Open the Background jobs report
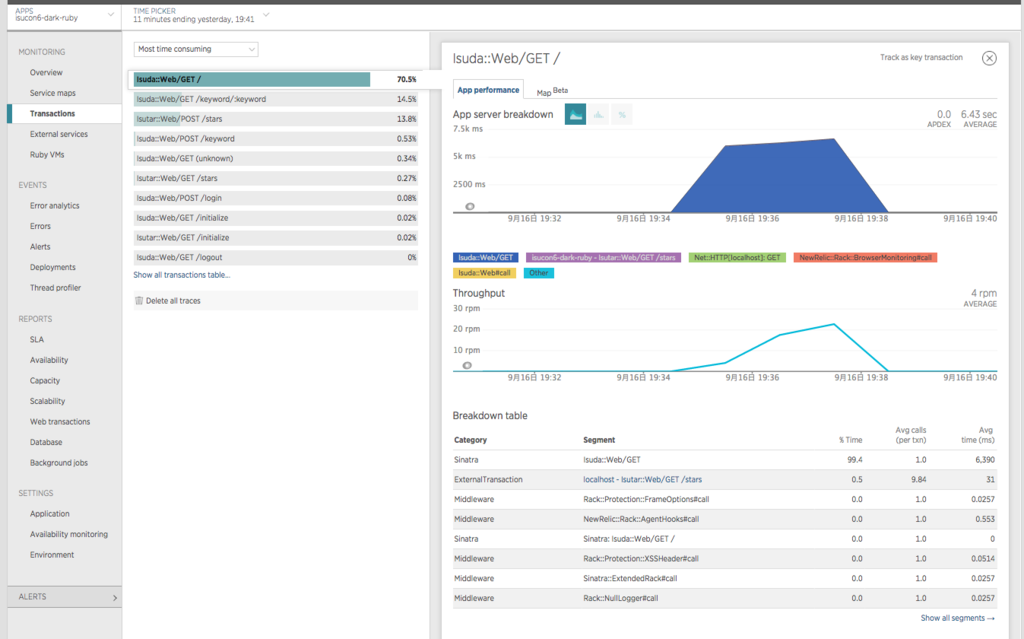This screenshot has width=1024, height=639. click(x=58, y=463)
